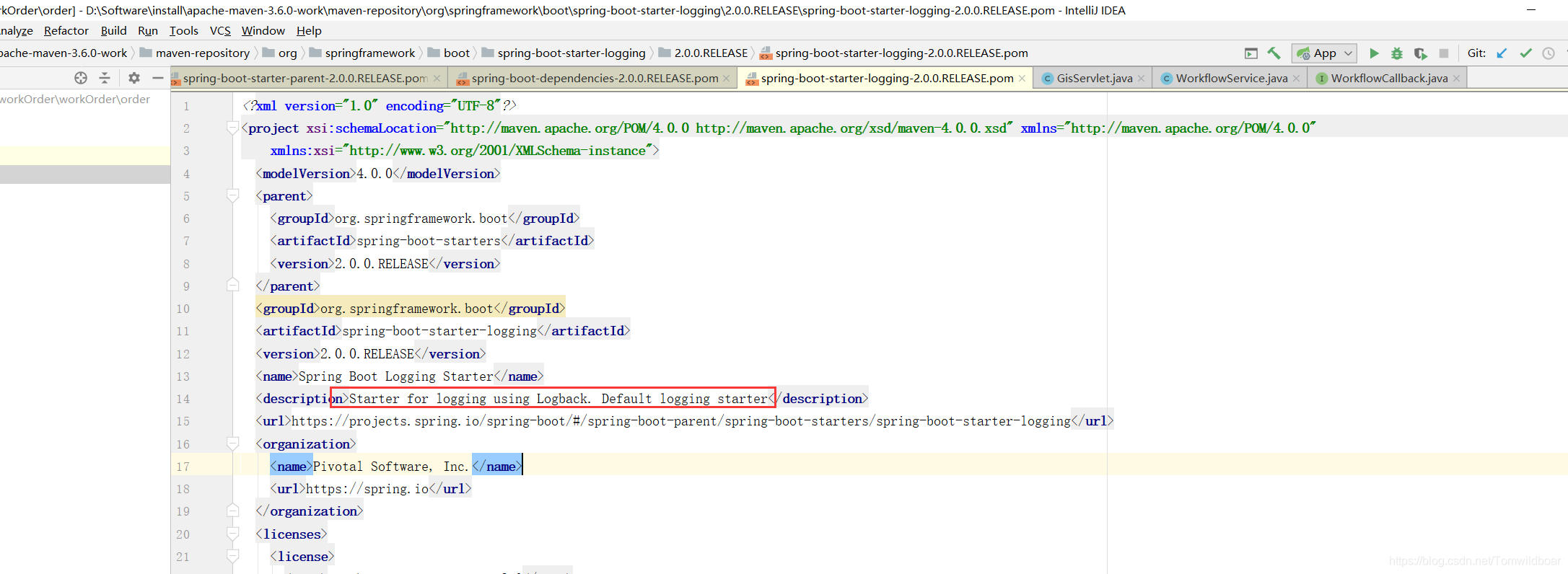The image size is (1568, 574).
Task: Update project with blue Git arrow
Action: point(1502,53)
